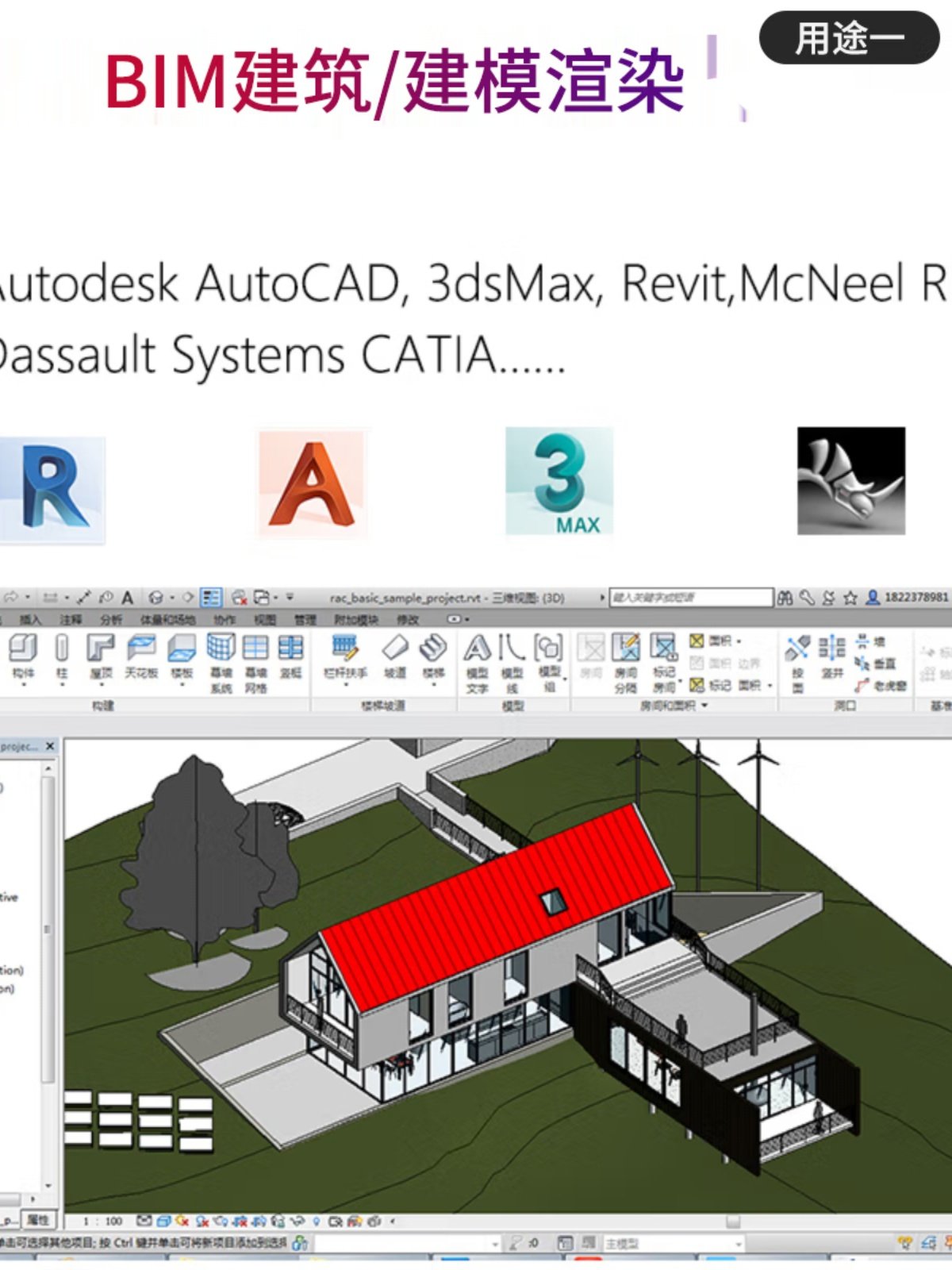Click the 1 : 100 view scale button
The width and height of the screenshot is (952, 1270).
[x=104, y=1221]
